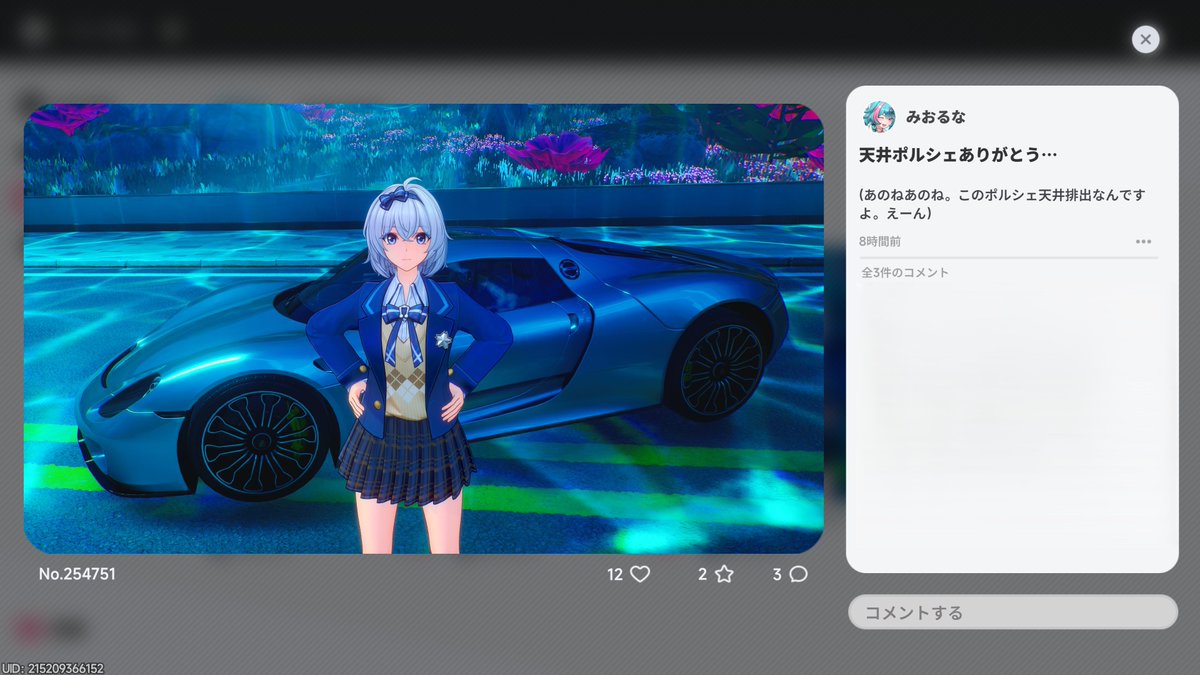
Task: View the Porsche photo full size
Action: 424,329
